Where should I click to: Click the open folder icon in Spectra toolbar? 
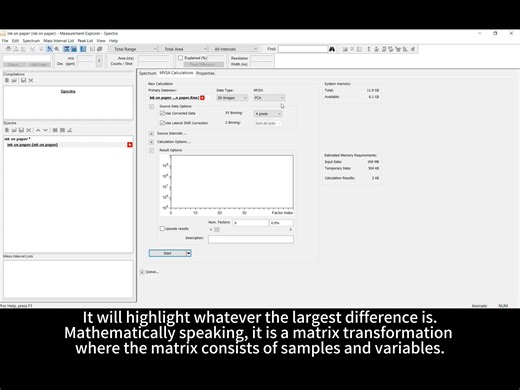click(x=14, y=130)
